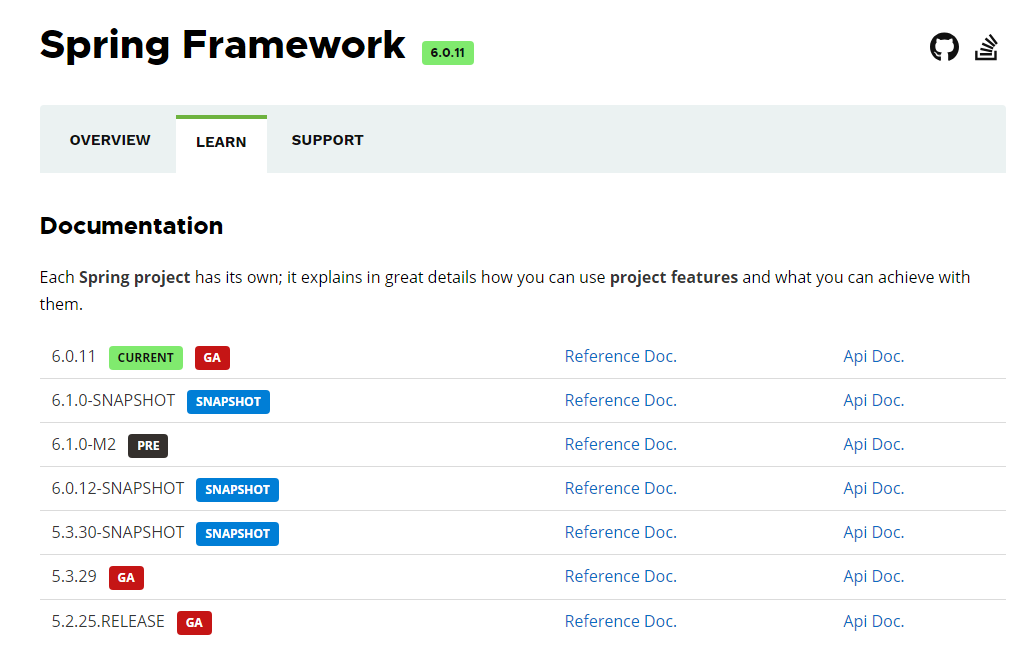Open Reference Doc. for version 6.0.11
Viewport: 1036px width, 670px height.
(620, 356)
